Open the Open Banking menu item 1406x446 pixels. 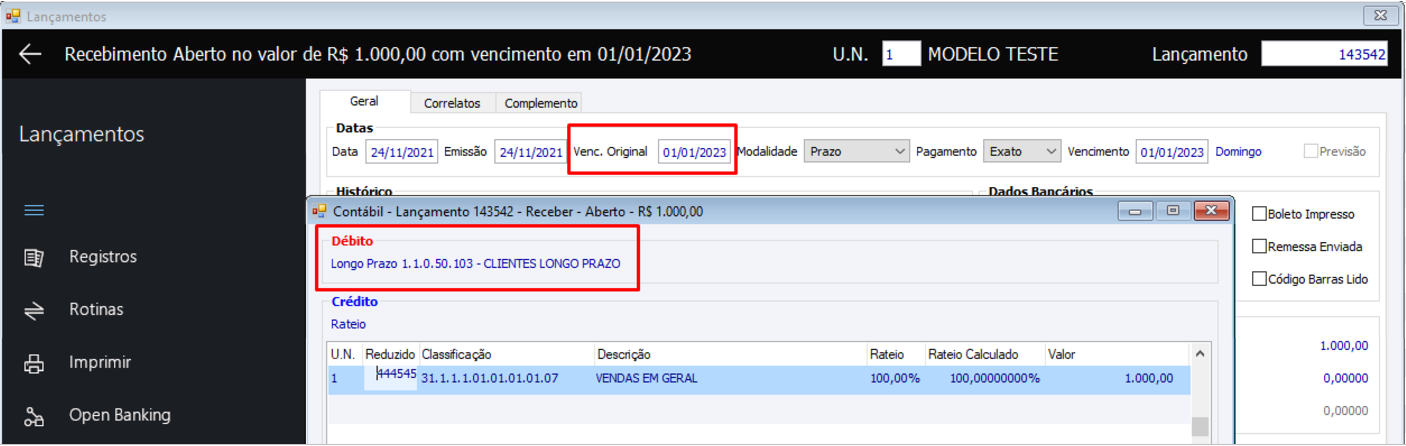(x=120, y=415)
